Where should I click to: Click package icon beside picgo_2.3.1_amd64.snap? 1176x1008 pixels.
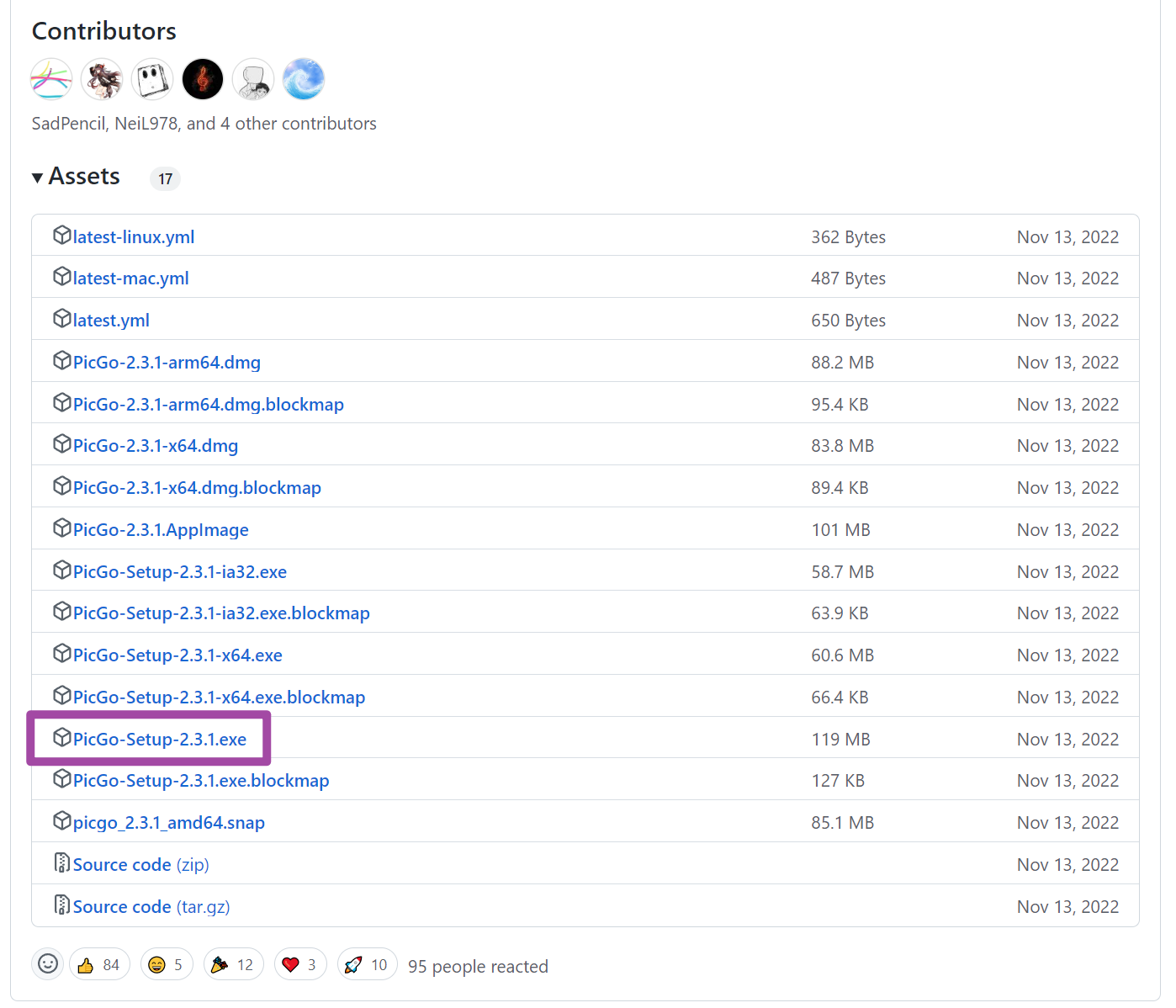pos(61,820)
